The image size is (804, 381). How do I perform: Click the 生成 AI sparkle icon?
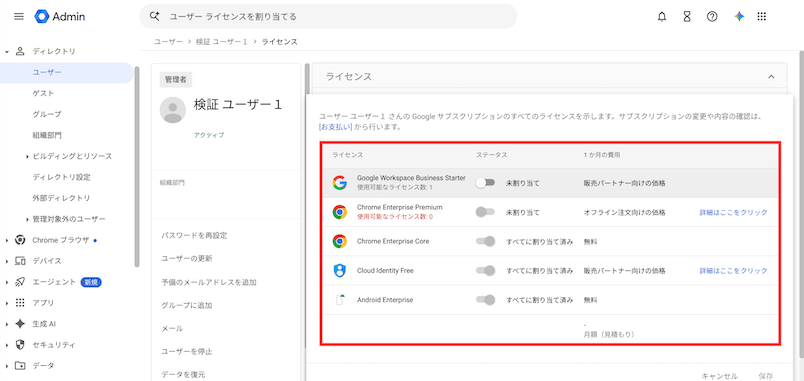tap(20, 324)
